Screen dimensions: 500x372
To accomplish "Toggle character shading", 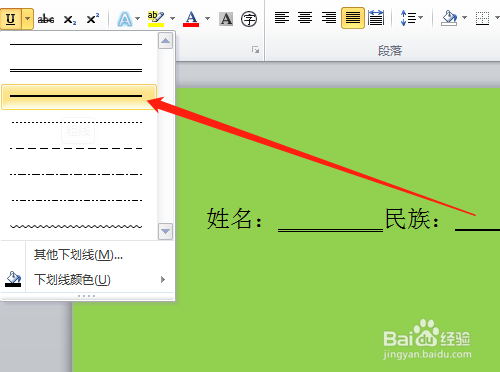I will (x=226, y=19).
